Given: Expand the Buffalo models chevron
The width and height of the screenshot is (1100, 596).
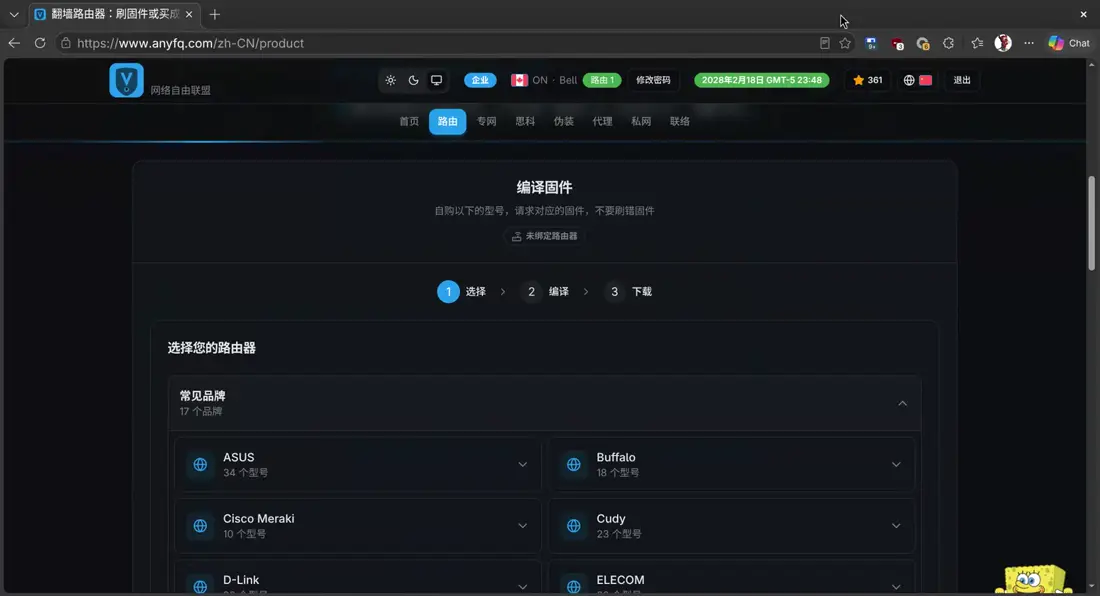Looking at the screenshot, I should click(x=896, y=464).
